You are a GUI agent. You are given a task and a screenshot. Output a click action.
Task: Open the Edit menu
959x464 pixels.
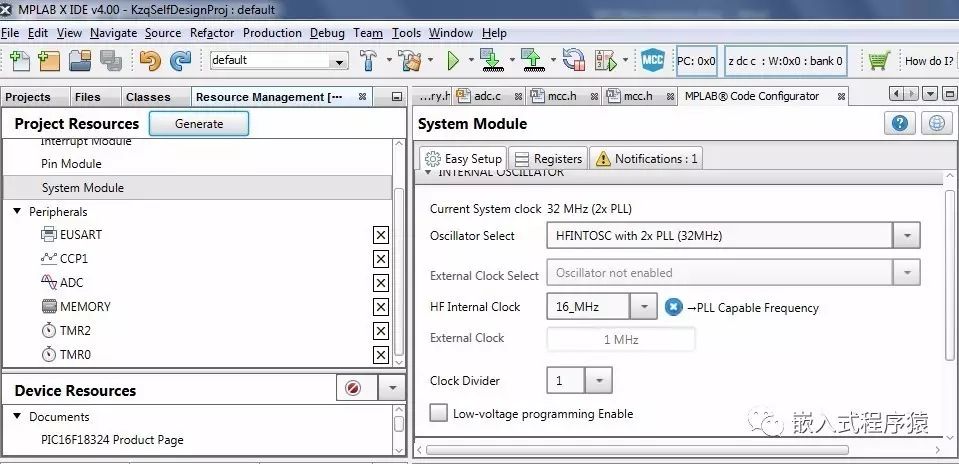point(38,33)
